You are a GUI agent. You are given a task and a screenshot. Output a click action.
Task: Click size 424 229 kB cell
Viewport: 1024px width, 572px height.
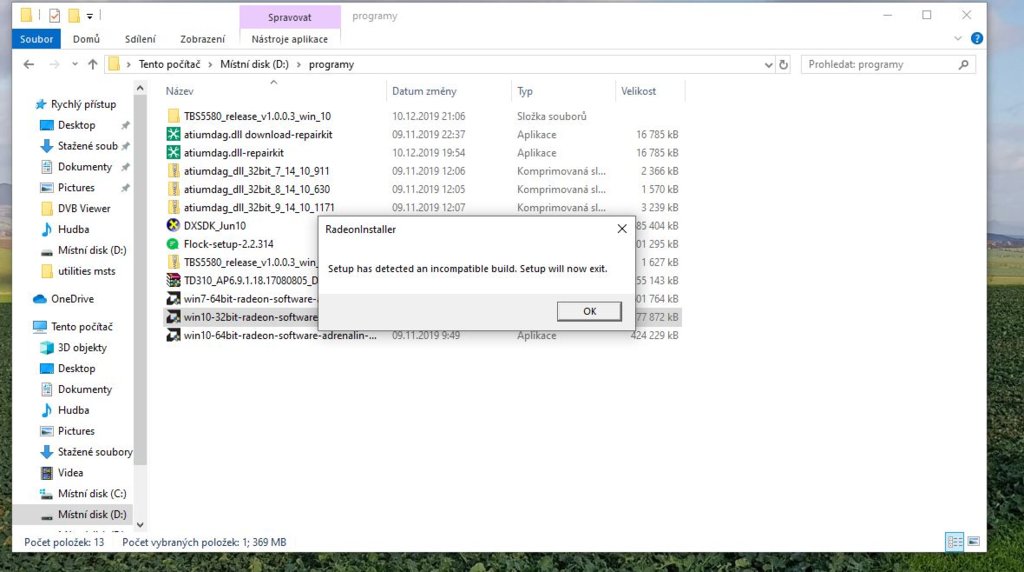654,335
